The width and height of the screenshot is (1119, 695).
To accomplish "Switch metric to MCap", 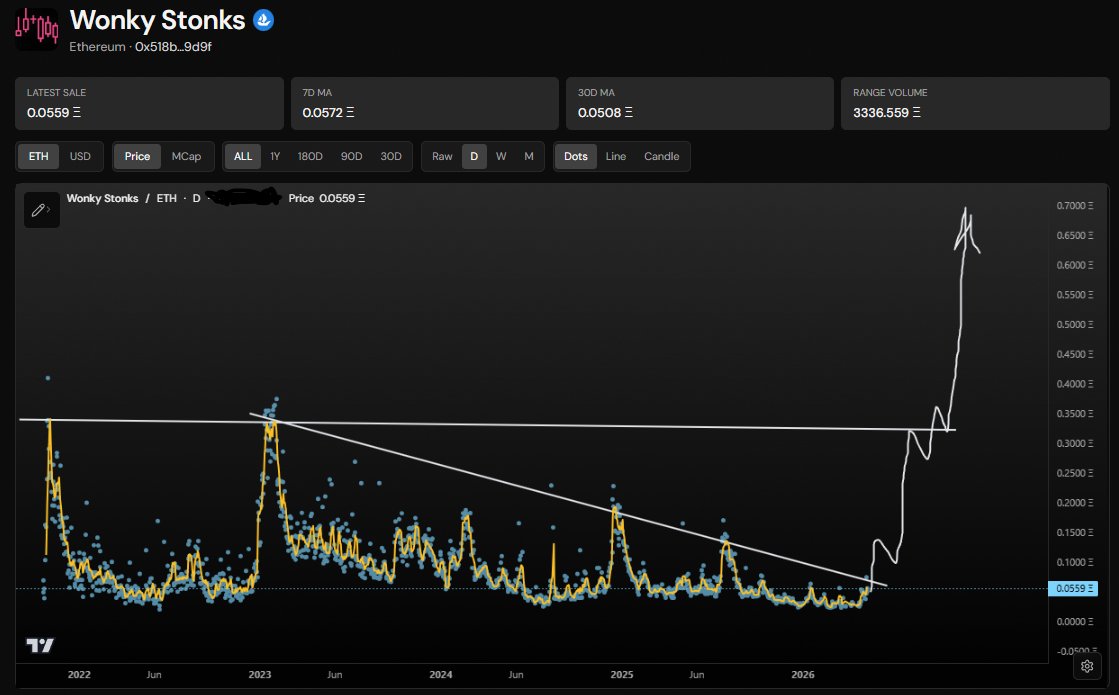I will 186,156.
